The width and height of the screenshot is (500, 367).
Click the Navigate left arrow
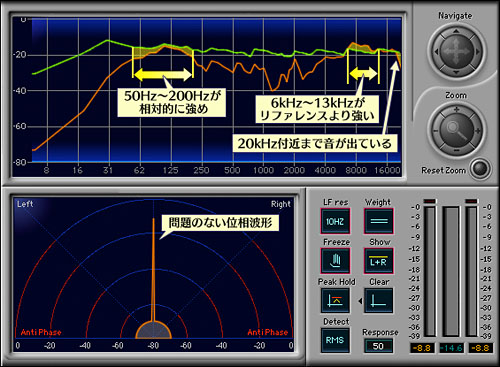click(x=436, y=52)
